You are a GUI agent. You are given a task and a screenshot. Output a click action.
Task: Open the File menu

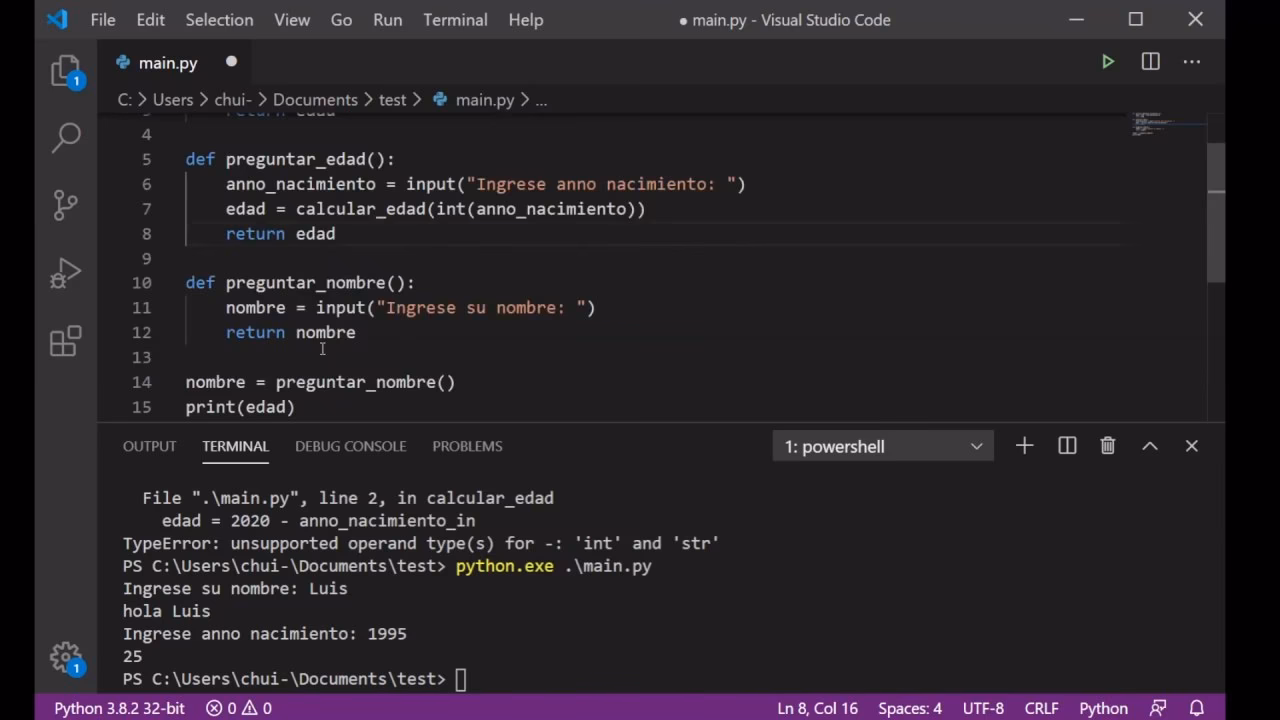tap(103, 20)
